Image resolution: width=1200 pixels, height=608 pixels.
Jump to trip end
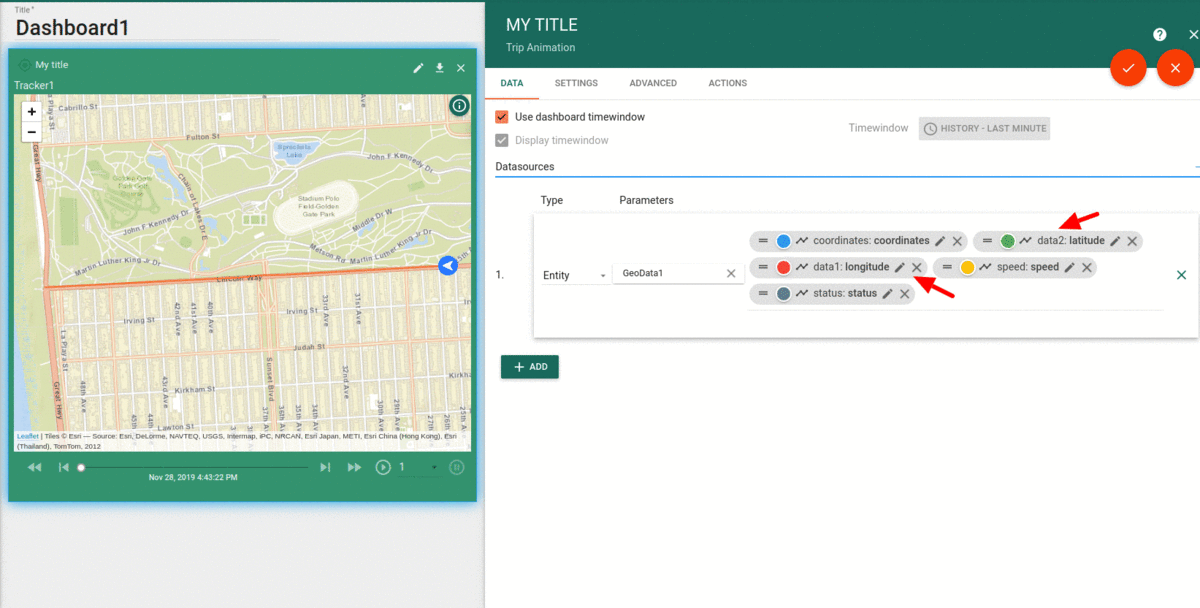coord(325,467)
